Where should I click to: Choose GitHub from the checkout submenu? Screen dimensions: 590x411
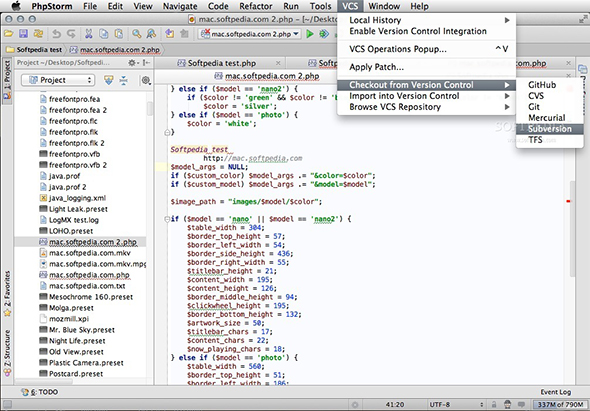(549, 85)
